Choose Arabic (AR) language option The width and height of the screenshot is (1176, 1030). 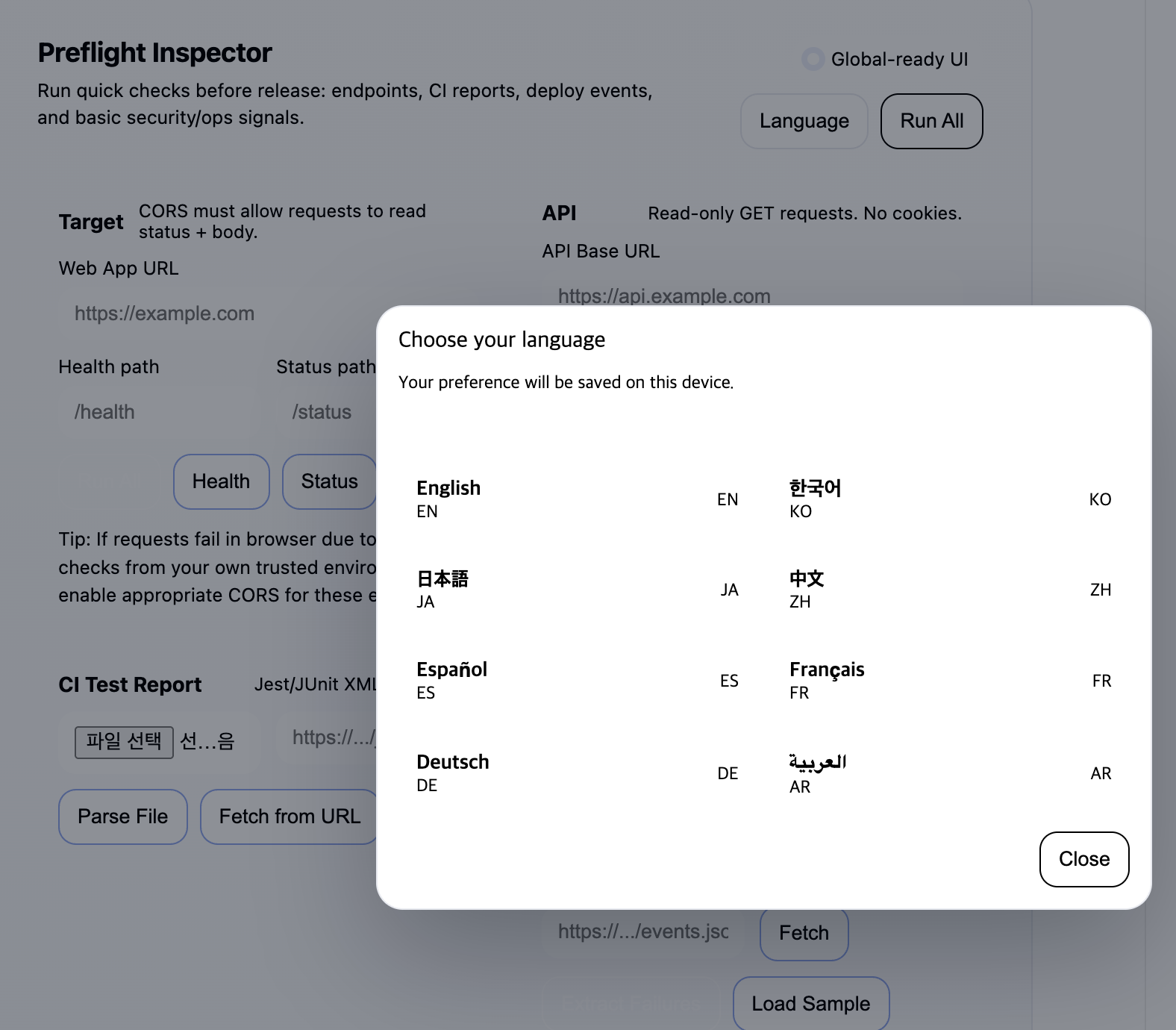tap(950, 772)
